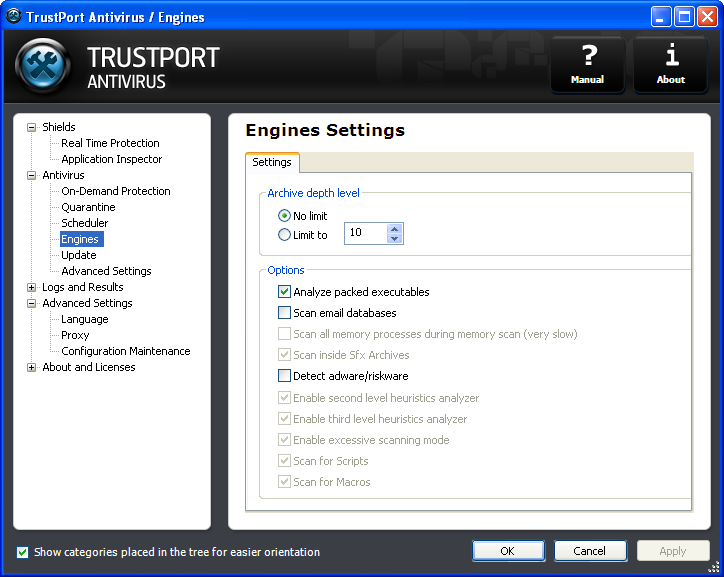Open the About info button
The width and height of the screenshot is (724, 577).
click(670, 65)
